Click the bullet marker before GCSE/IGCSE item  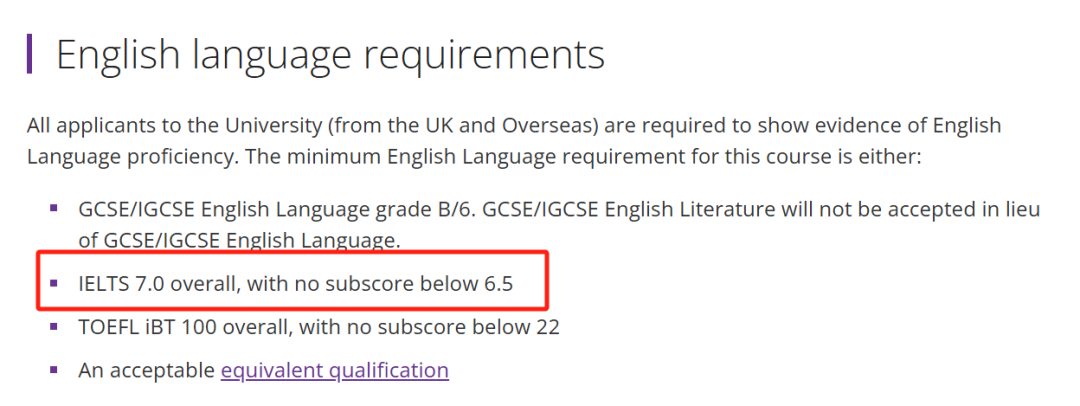(54, 208)
